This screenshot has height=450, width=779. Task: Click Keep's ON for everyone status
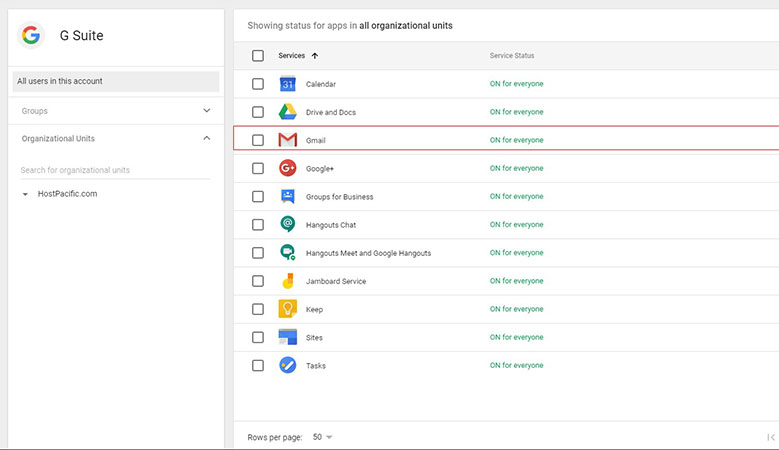(517, 309)
